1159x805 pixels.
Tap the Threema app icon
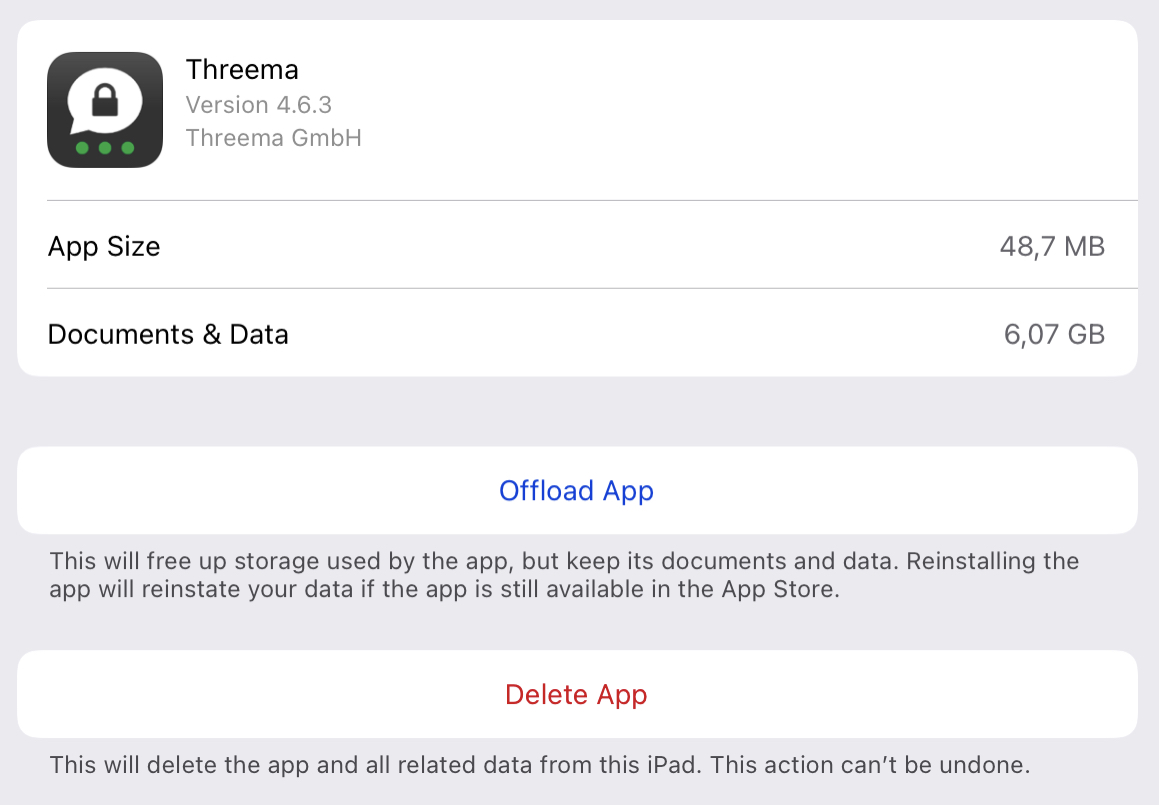point(105,110)
